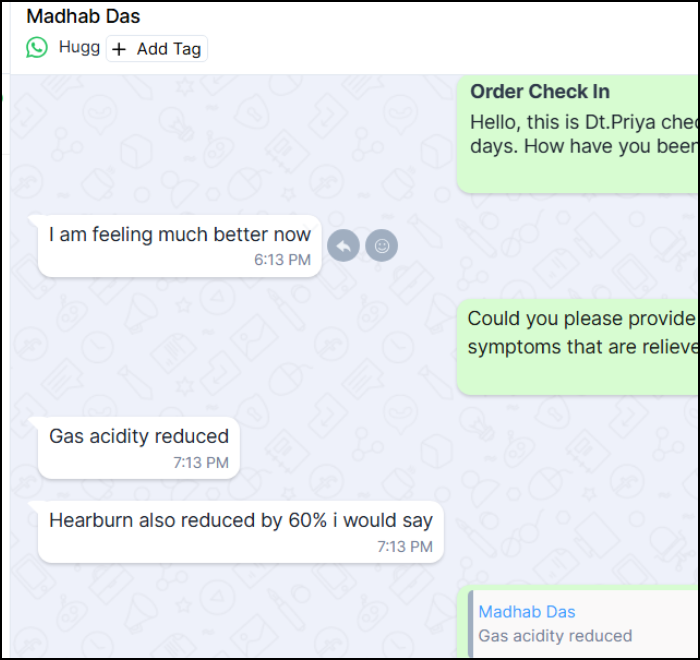Click the Madhab Das contact name header
This screenshot has width=700, height=660.
(83, 17)
